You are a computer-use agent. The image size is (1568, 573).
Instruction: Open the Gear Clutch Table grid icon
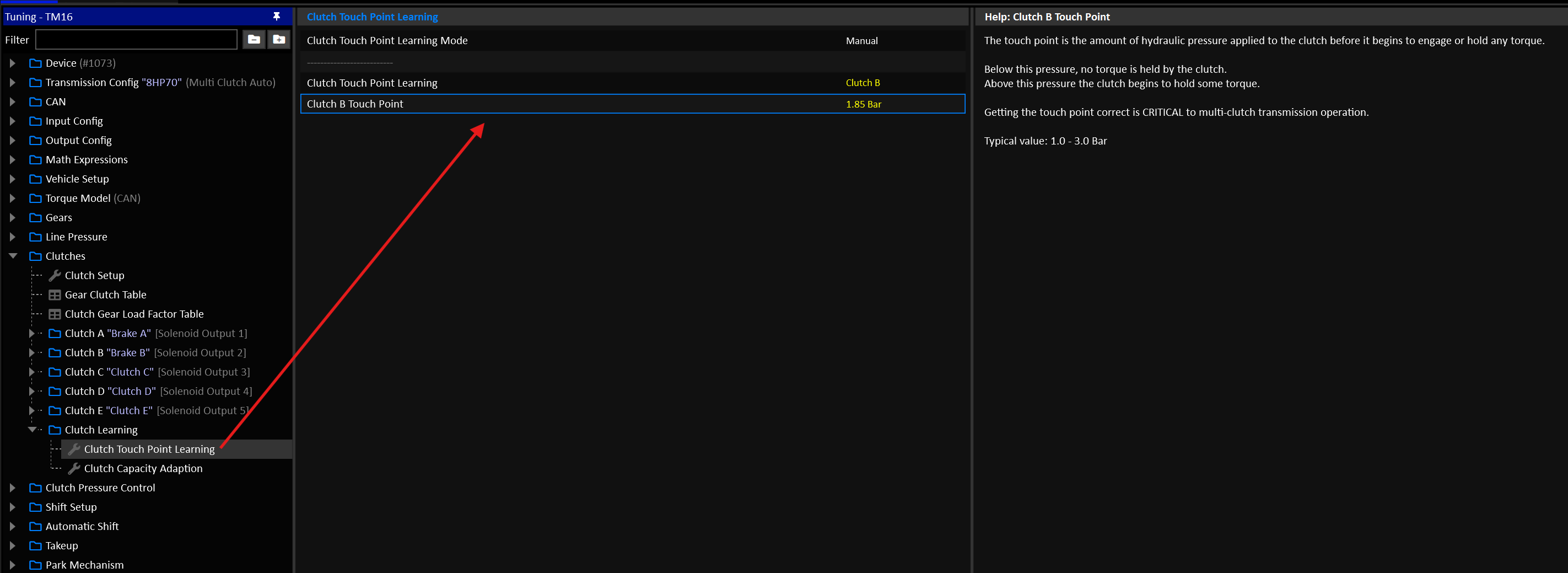54,294
